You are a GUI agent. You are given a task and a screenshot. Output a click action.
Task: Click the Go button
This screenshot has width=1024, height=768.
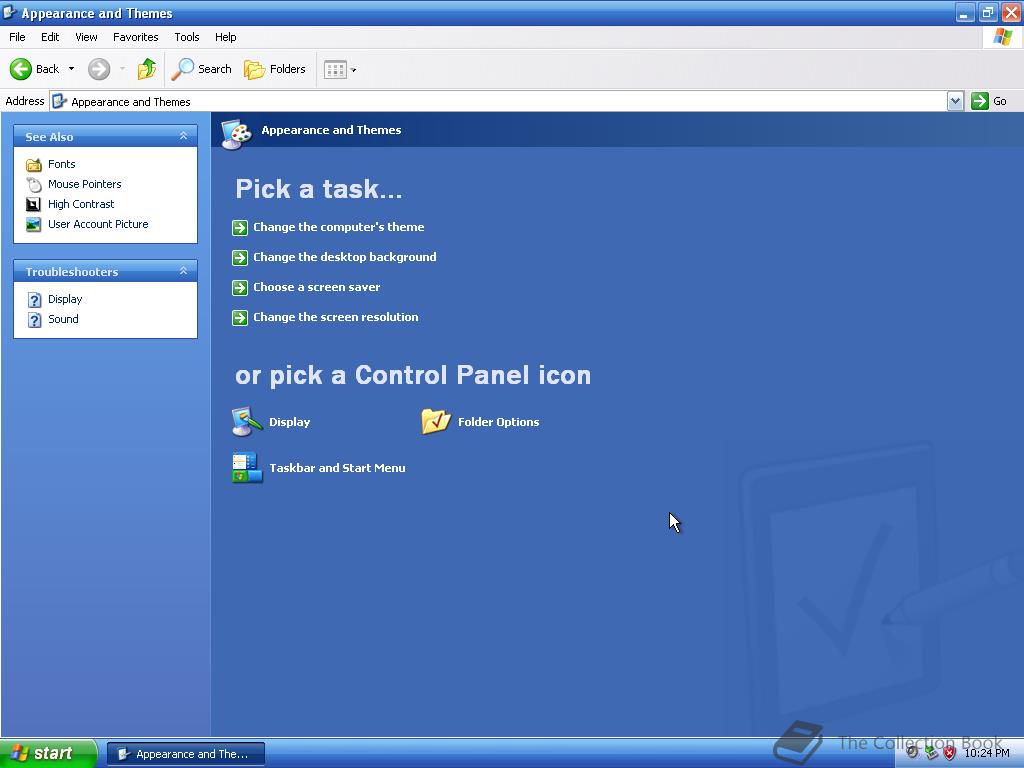point(989,101)
